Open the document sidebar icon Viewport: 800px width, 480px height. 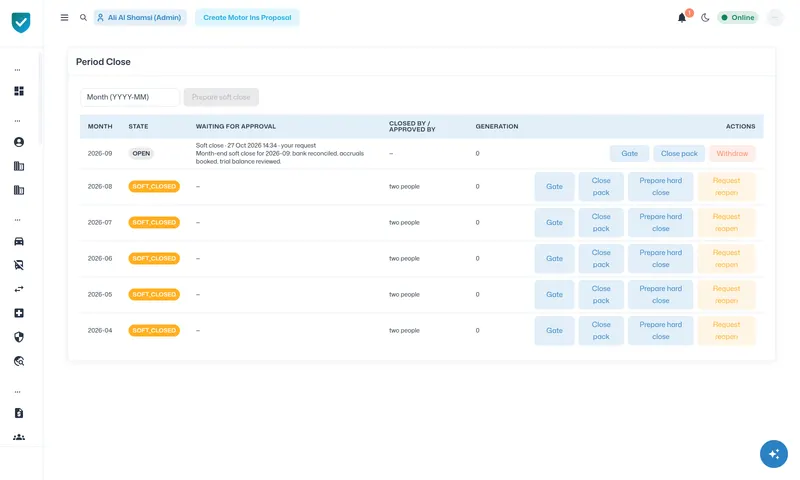point(19,413)
